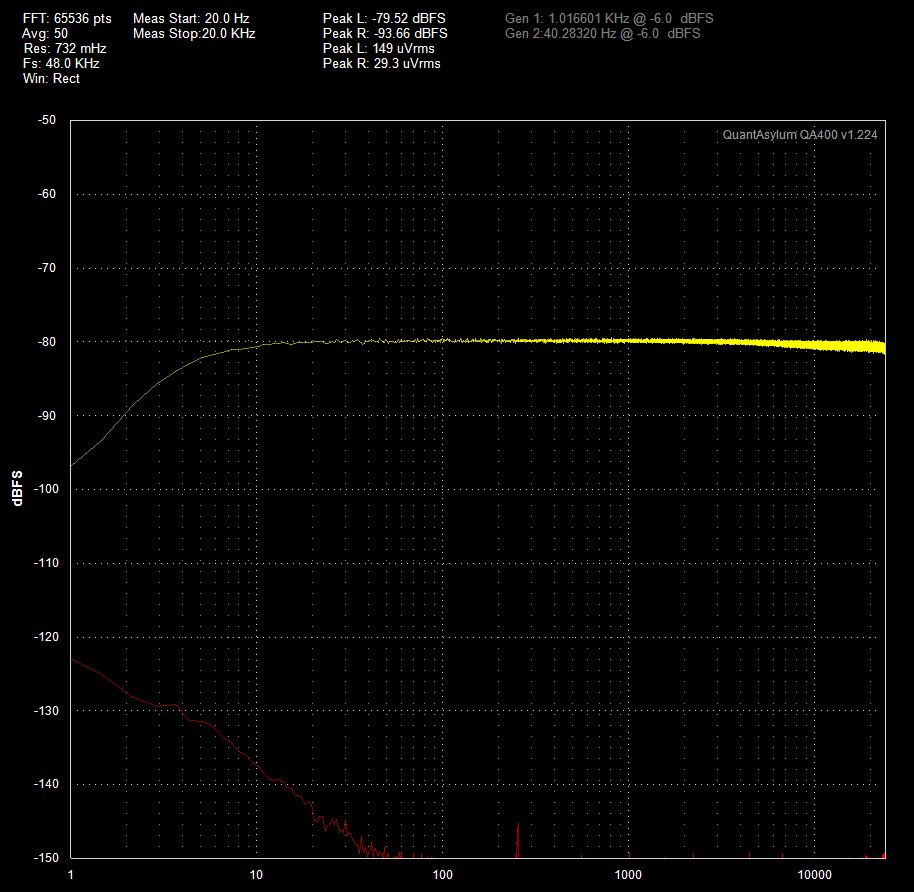914x892 pixels.
Task: Click the -130 label on the Y axis
Action: (x=46, y=711)
